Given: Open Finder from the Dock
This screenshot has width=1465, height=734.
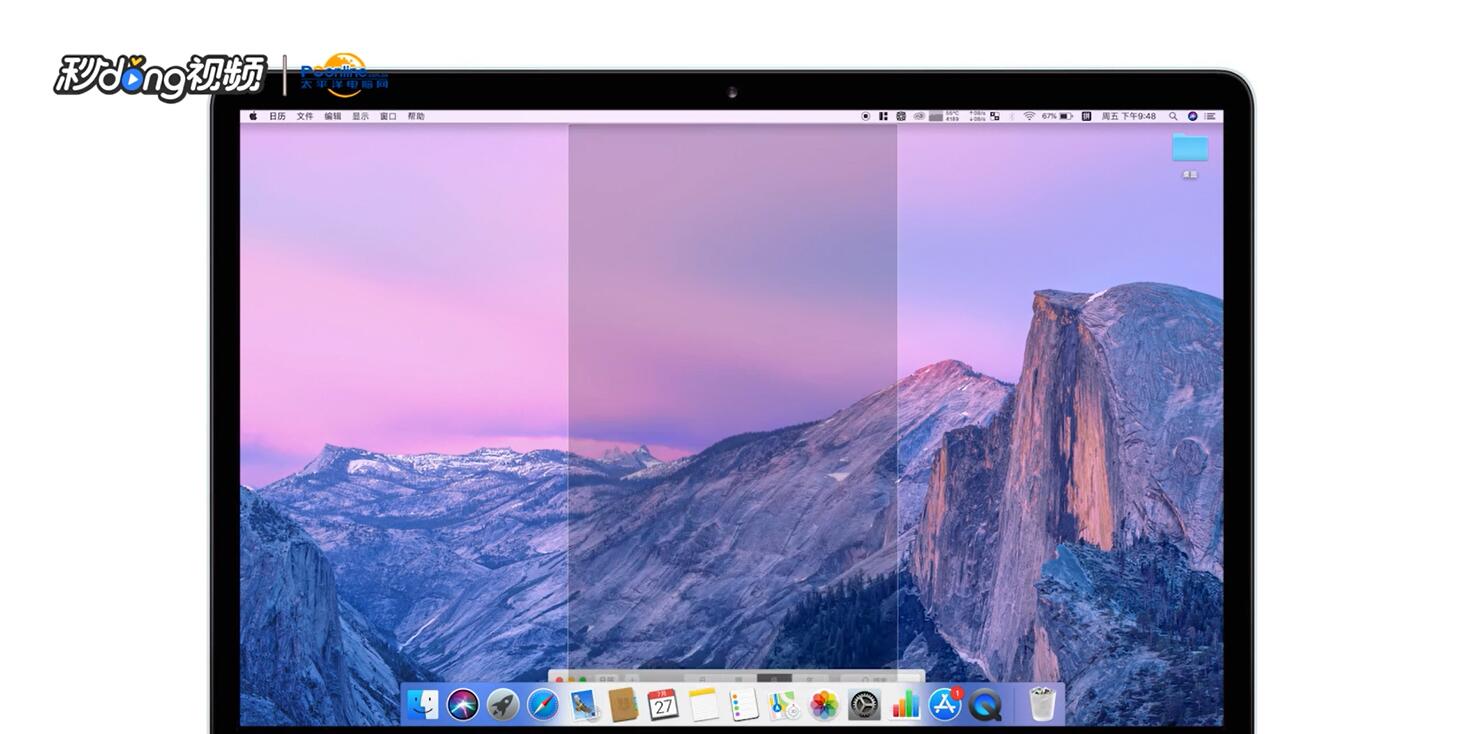Looking at the screenshot, I should pos(422,704).
